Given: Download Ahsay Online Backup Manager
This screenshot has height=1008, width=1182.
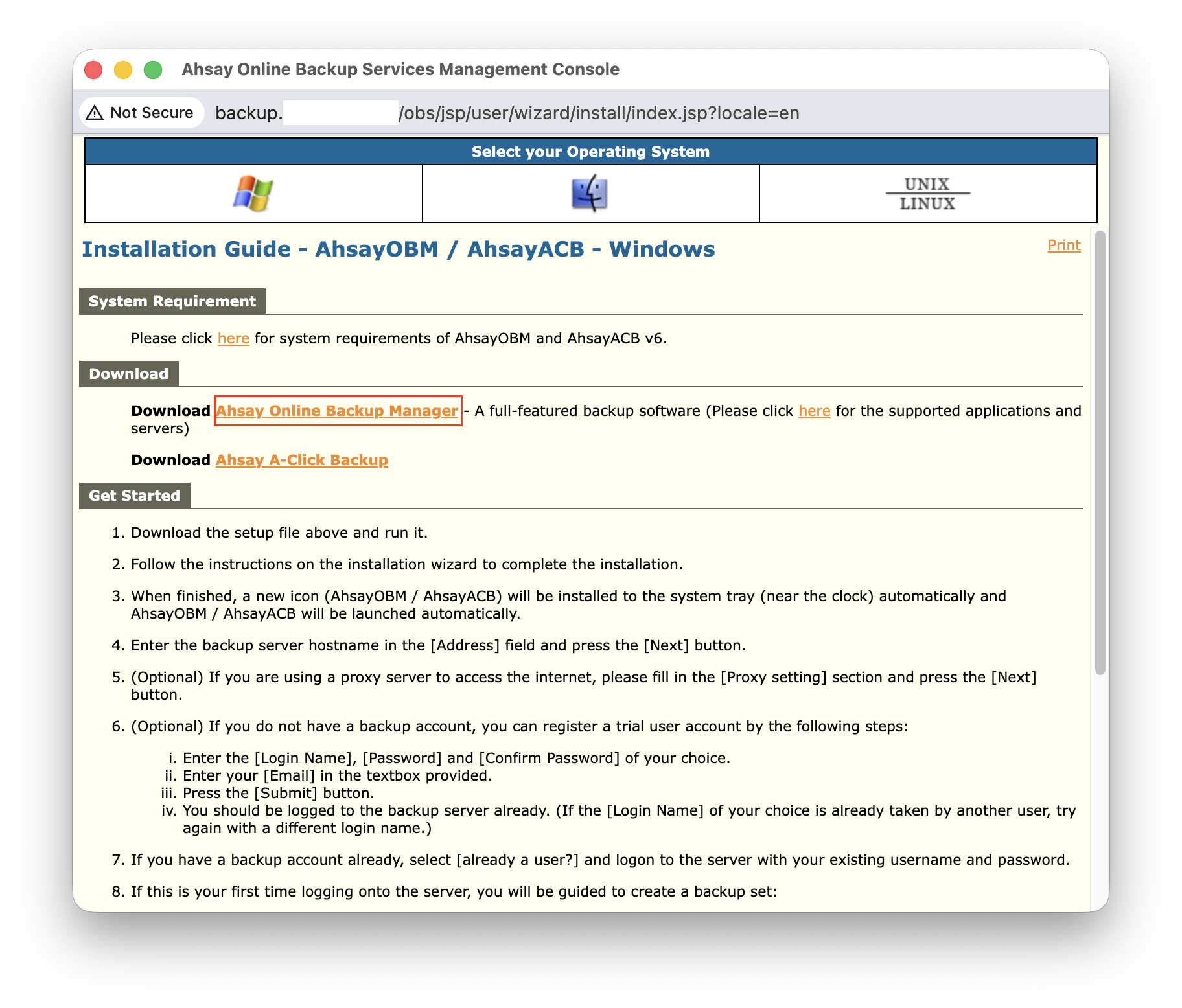Looking at the screenshot, I should tap(337, 411).
